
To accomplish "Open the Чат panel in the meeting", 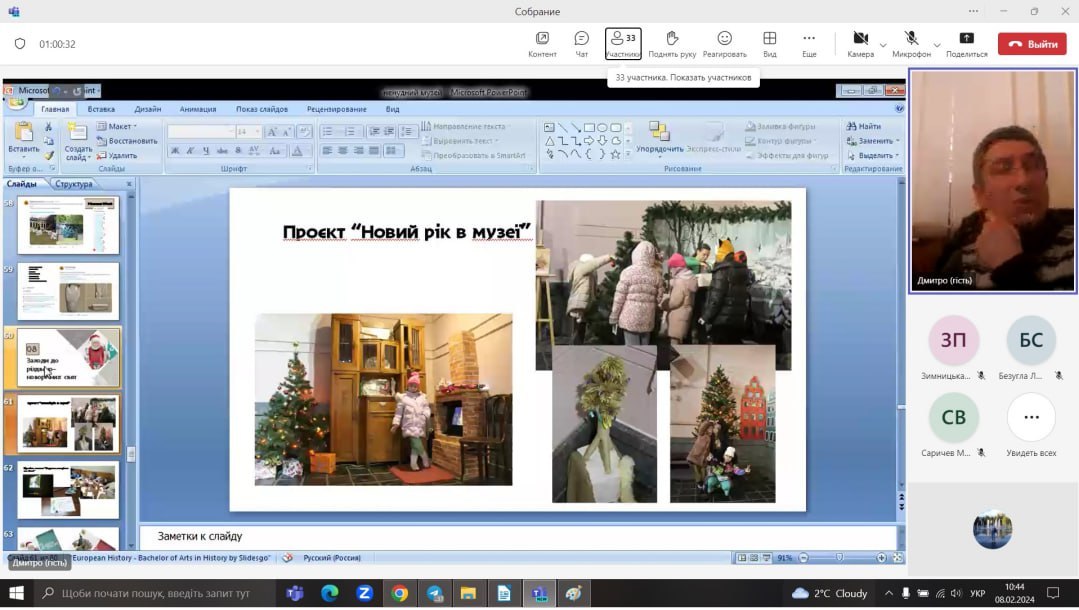I will click(581, 43).
